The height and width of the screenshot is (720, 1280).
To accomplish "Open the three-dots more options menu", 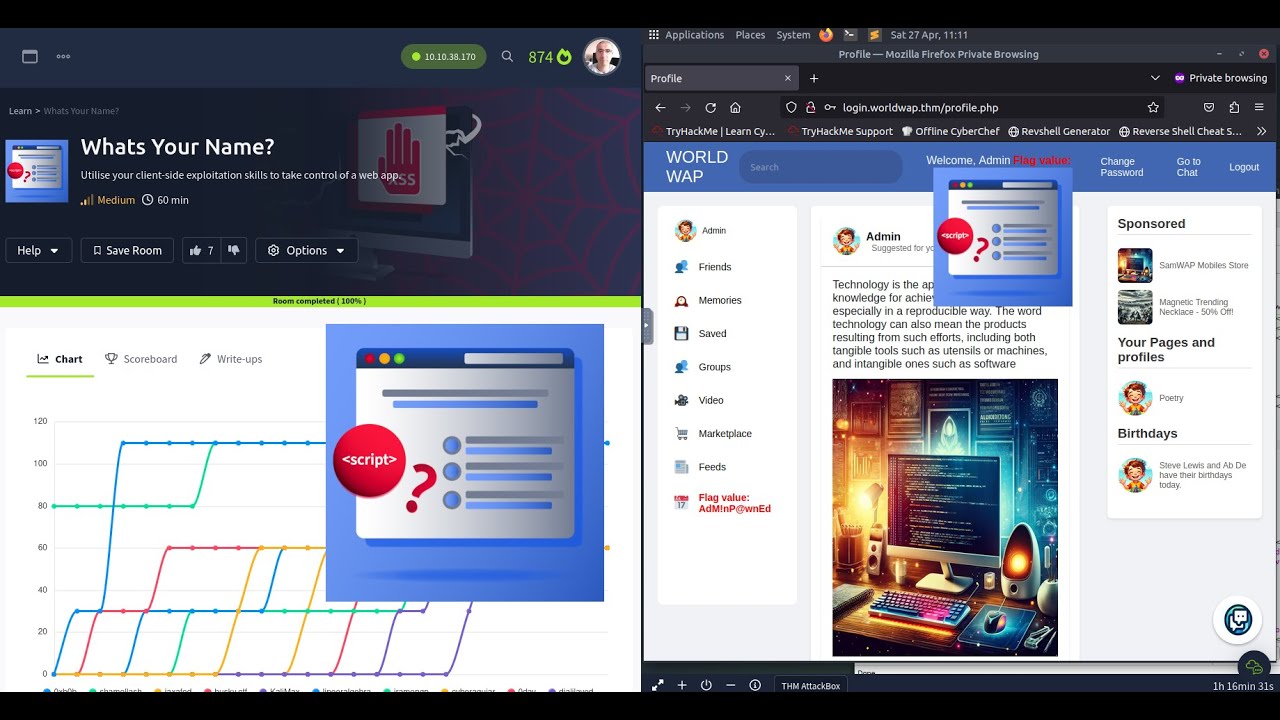I will [63, 57].
